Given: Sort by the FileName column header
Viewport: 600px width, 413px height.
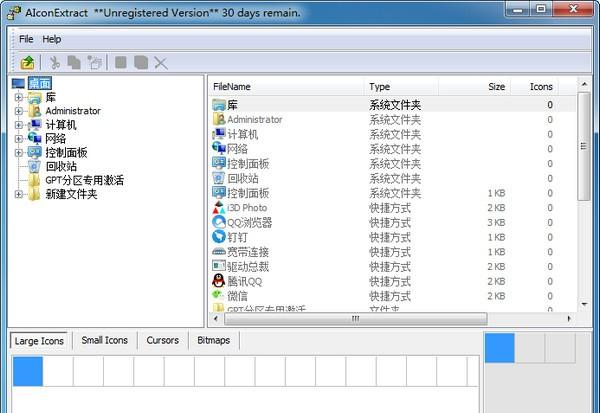Looking at the screenshot, I should 286,87.
